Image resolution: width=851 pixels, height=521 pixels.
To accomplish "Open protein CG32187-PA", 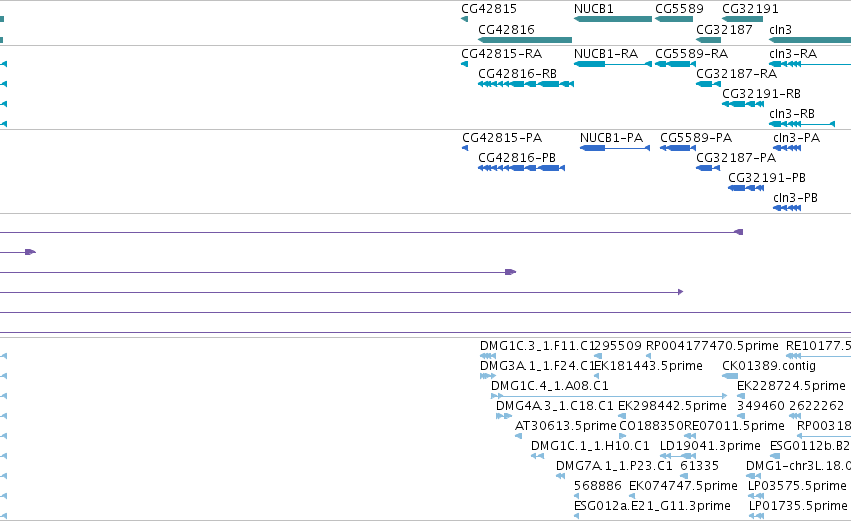I will coord(736,157).
